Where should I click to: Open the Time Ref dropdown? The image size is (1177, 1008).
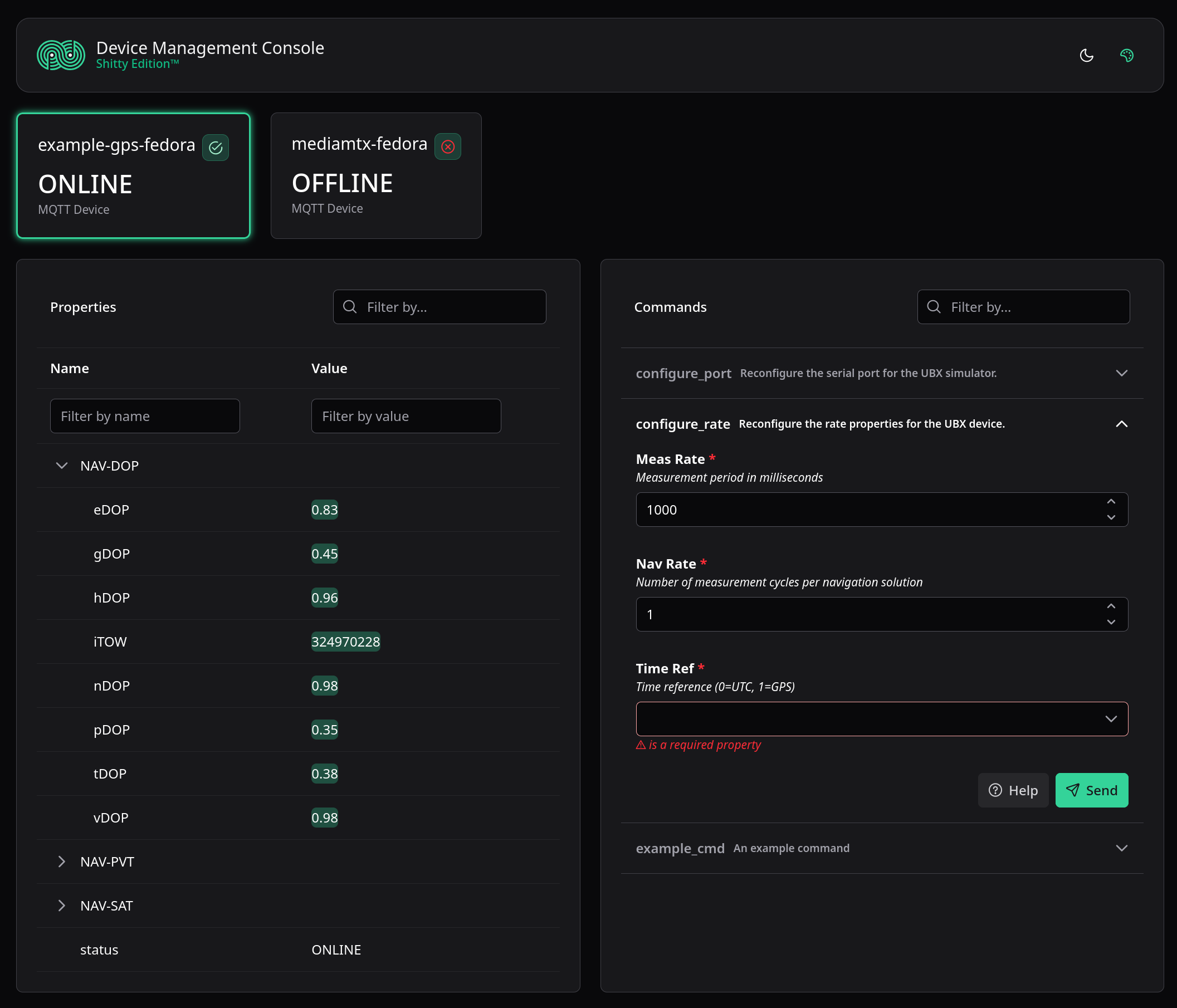point(881,719)
